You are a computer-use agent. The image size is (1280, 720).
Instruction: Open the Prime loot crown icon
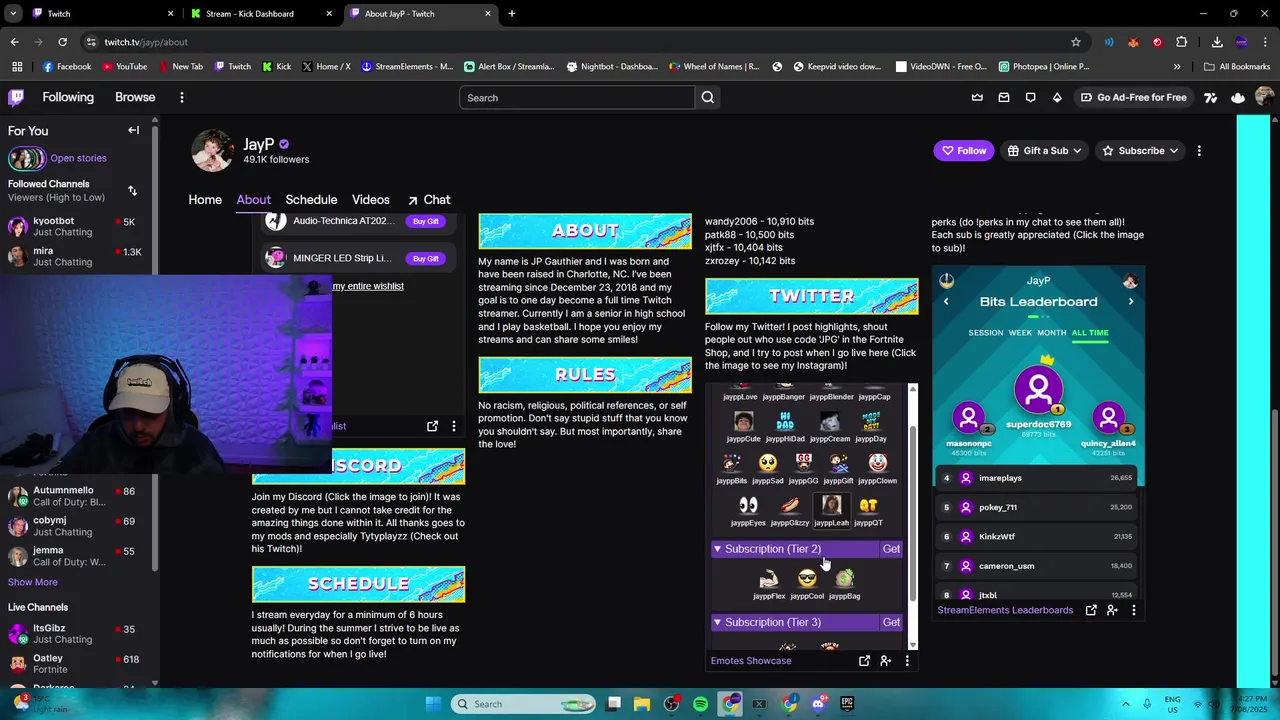click(977, 97)
